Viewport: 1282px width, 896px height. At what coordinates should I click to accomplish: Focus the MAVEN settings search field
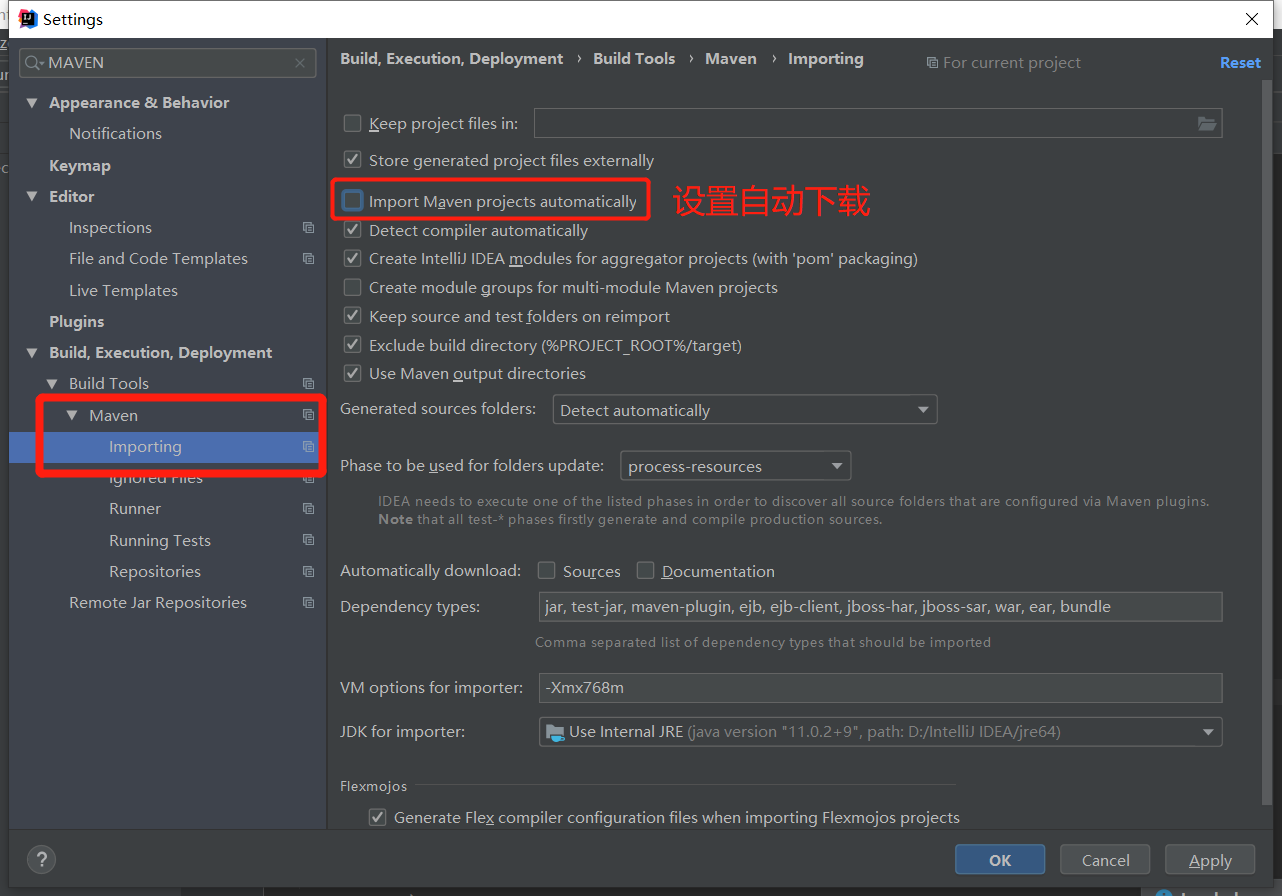coord(168,63)
